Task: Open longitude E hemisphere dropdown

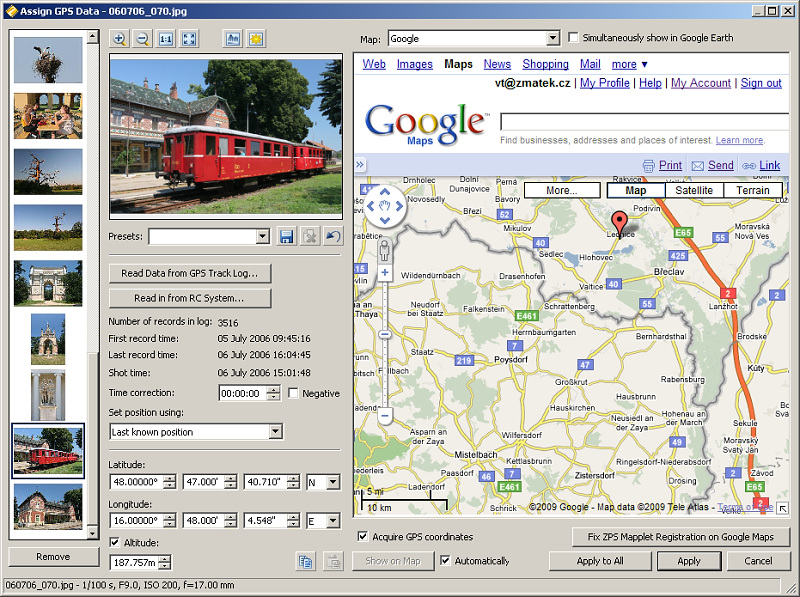Action: pos(333,521)
